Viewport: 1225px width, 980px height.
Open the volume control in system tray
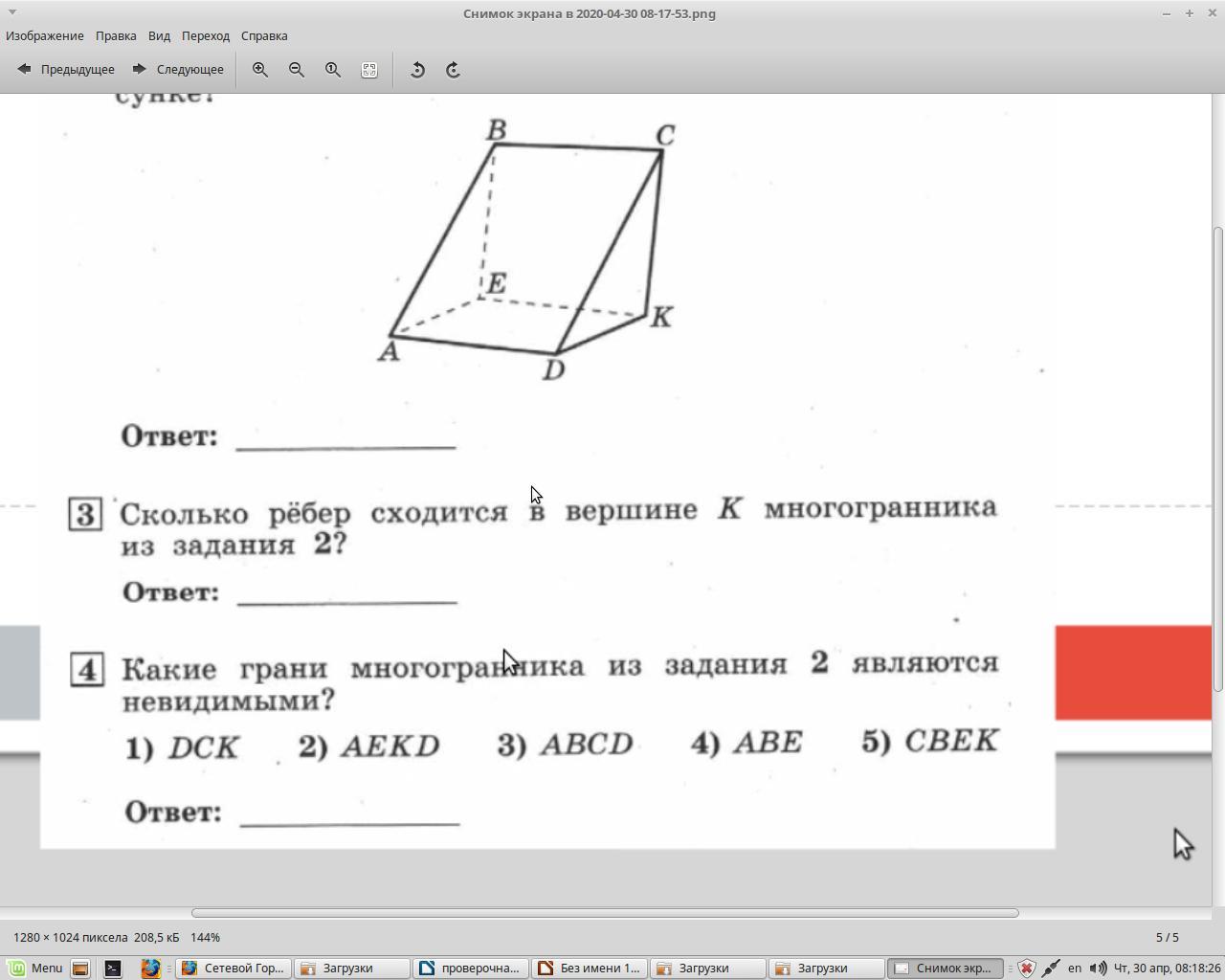coord(1098,968)
